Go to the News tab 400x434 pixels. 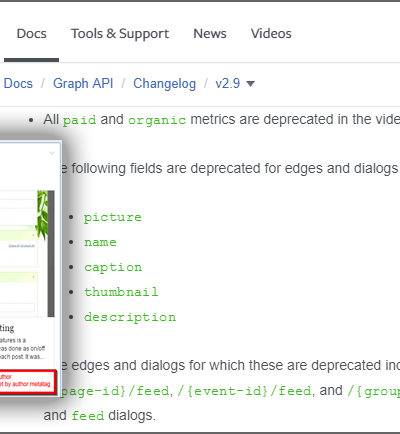pyautogui.click(x=210, y=34)
